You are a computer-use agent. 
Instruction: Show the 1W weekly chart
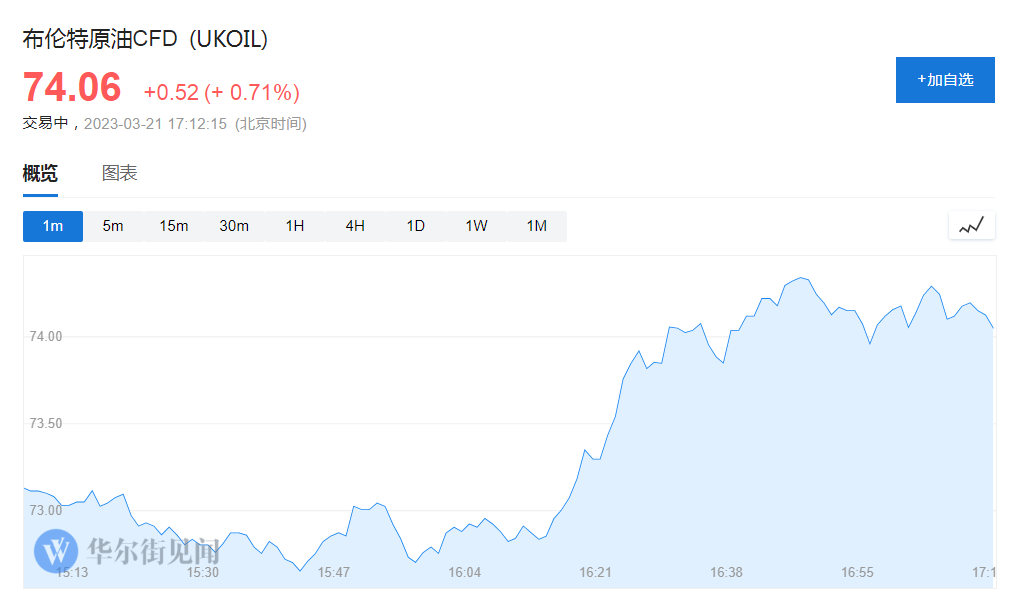[476, 226]
